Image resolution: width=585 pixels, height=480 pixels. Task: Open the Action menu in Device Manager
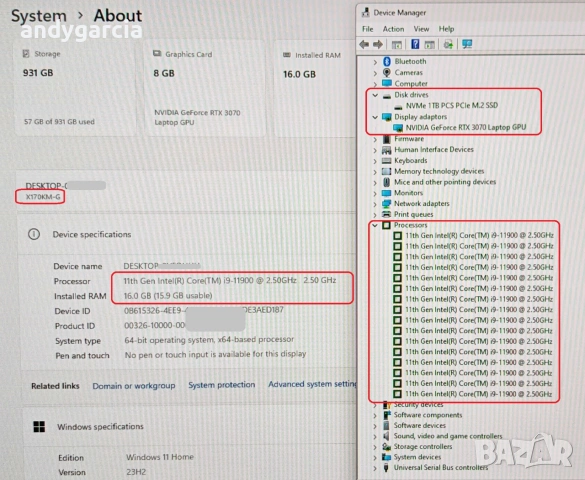pyautogui.click(x=393, y=29)
